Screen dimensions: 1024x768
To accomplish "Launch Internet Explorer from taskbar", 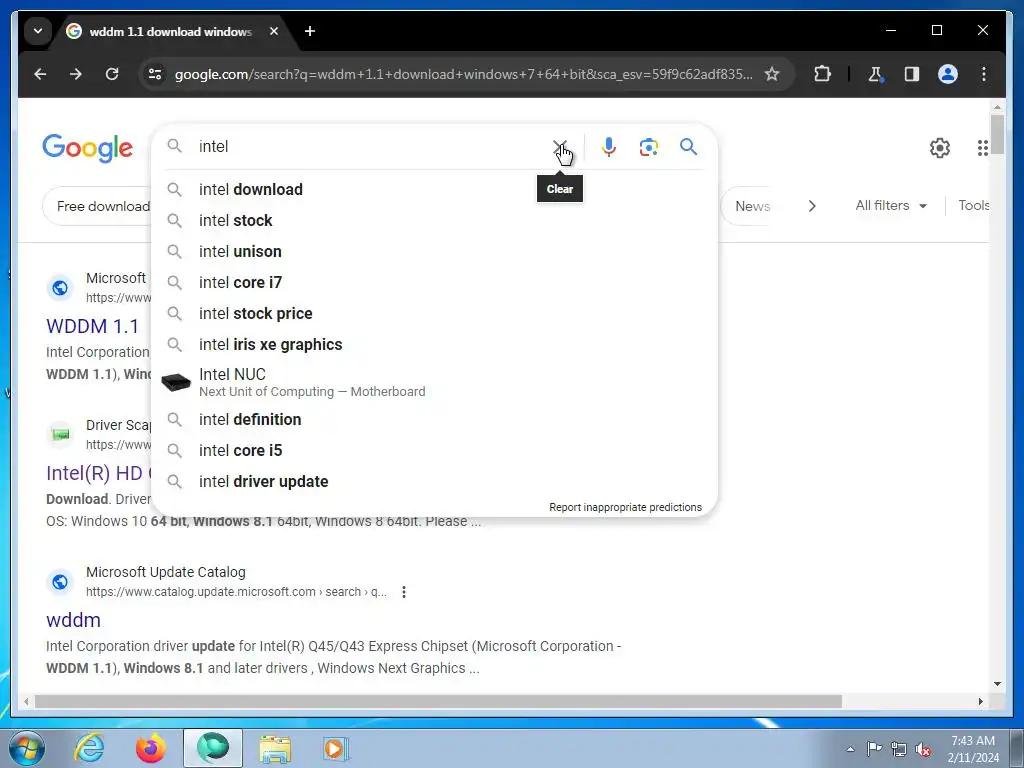I will pos(89,748).
